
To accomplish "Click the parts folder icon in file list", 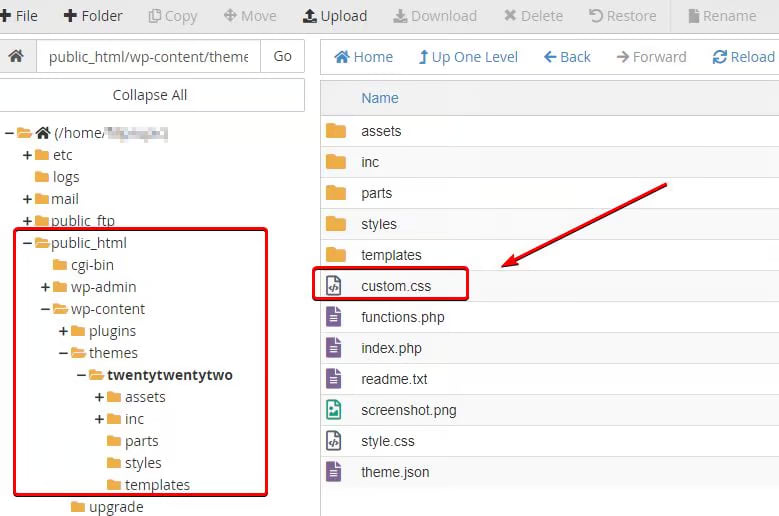I will [336, 193].
